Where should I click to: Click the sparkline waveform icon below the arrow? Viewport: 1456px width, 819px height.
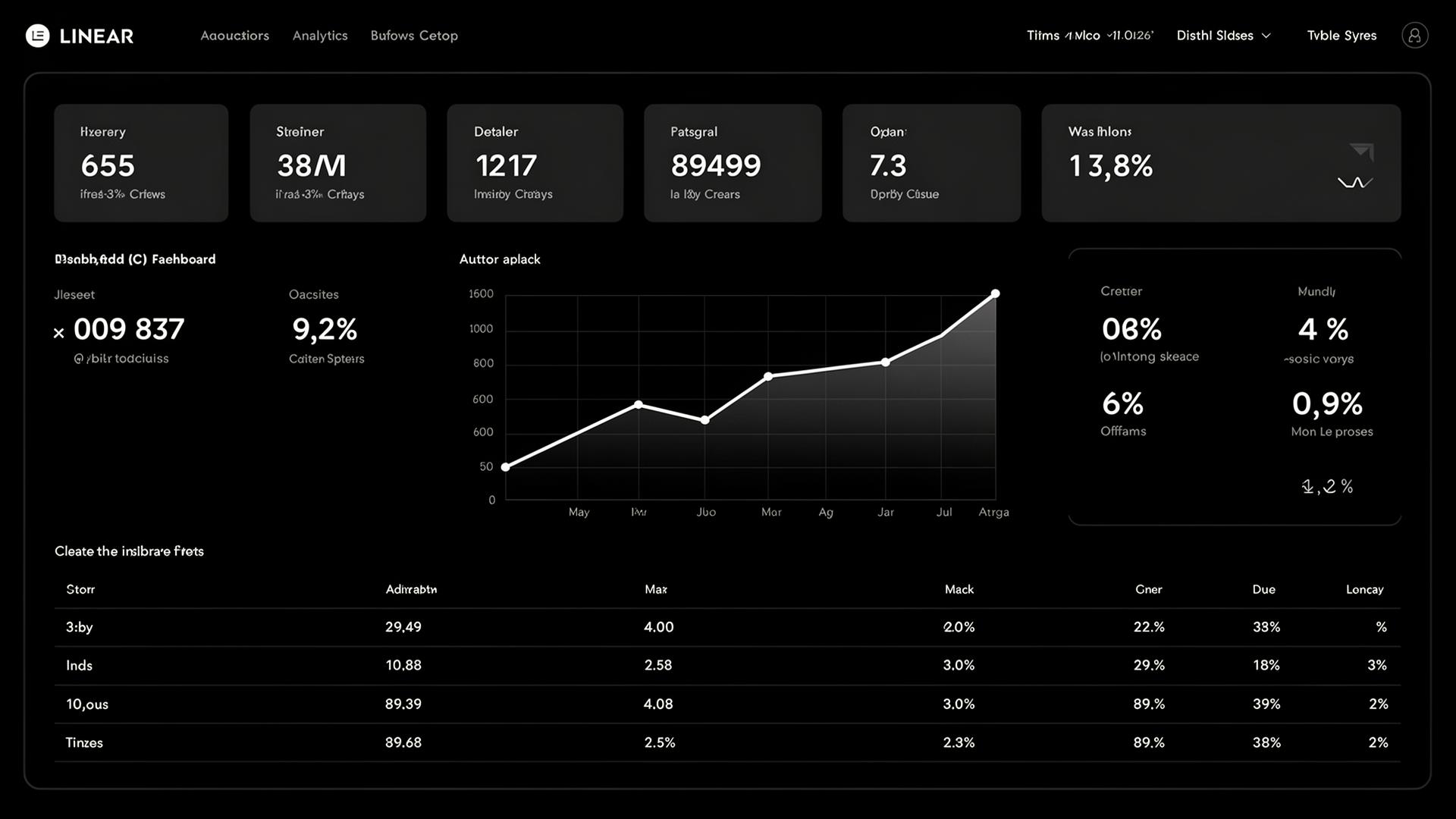click(x=1357, y=182)
